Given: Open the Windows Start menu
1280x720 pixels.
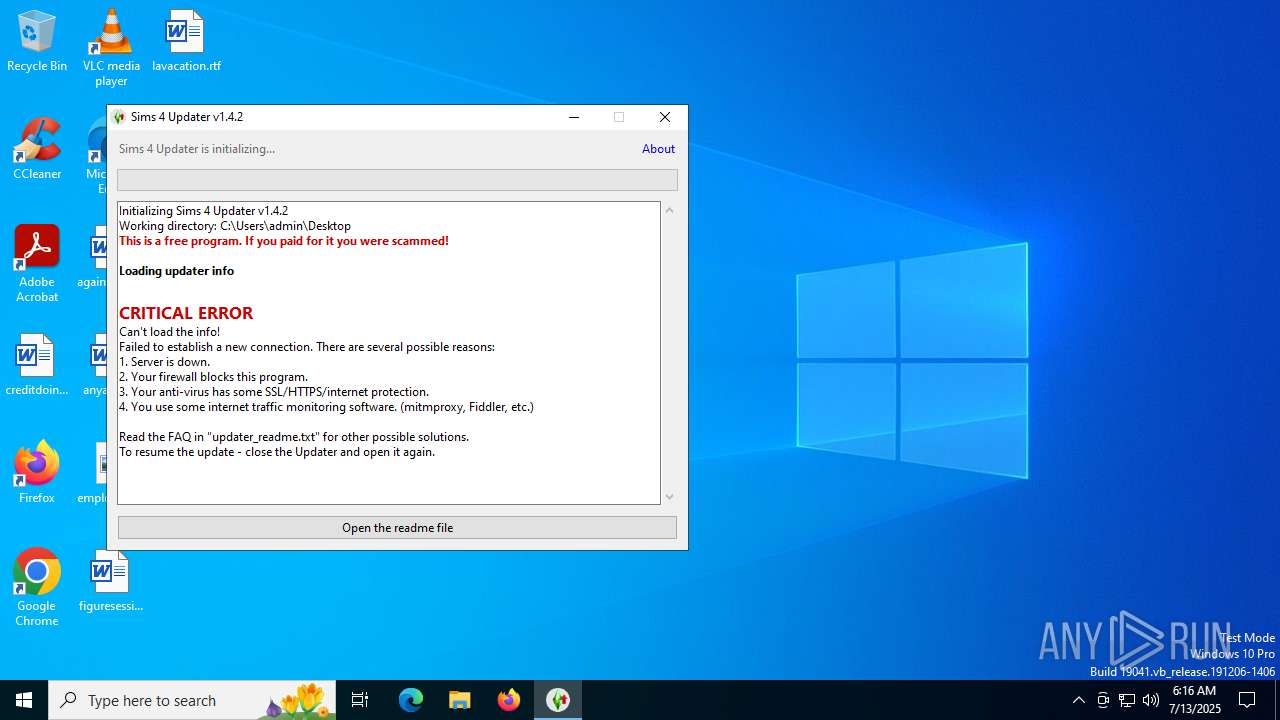Looking at the screenshot, I should click(x=24, y=700).
